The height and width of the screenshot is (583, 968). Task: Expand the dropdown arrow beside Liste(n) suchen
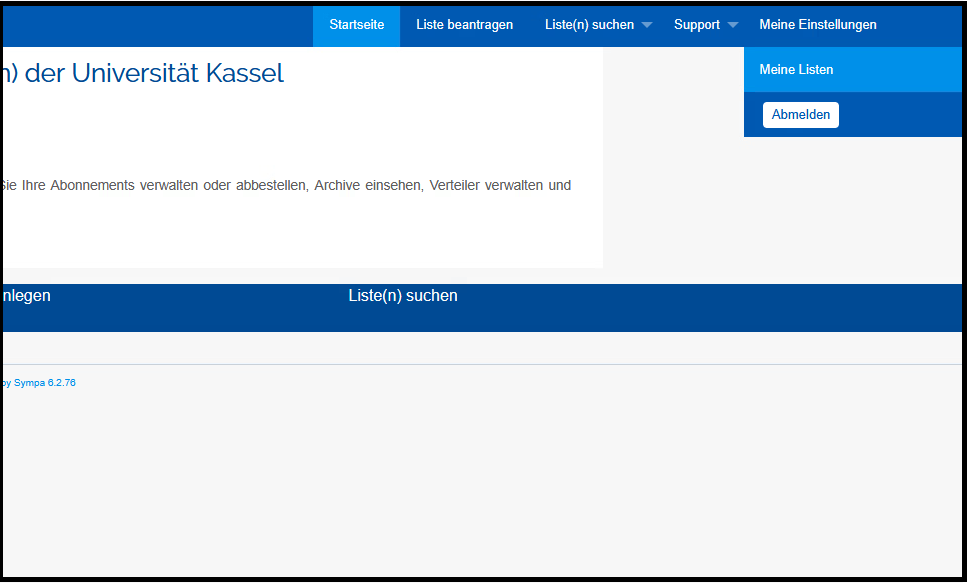(646, 25)
